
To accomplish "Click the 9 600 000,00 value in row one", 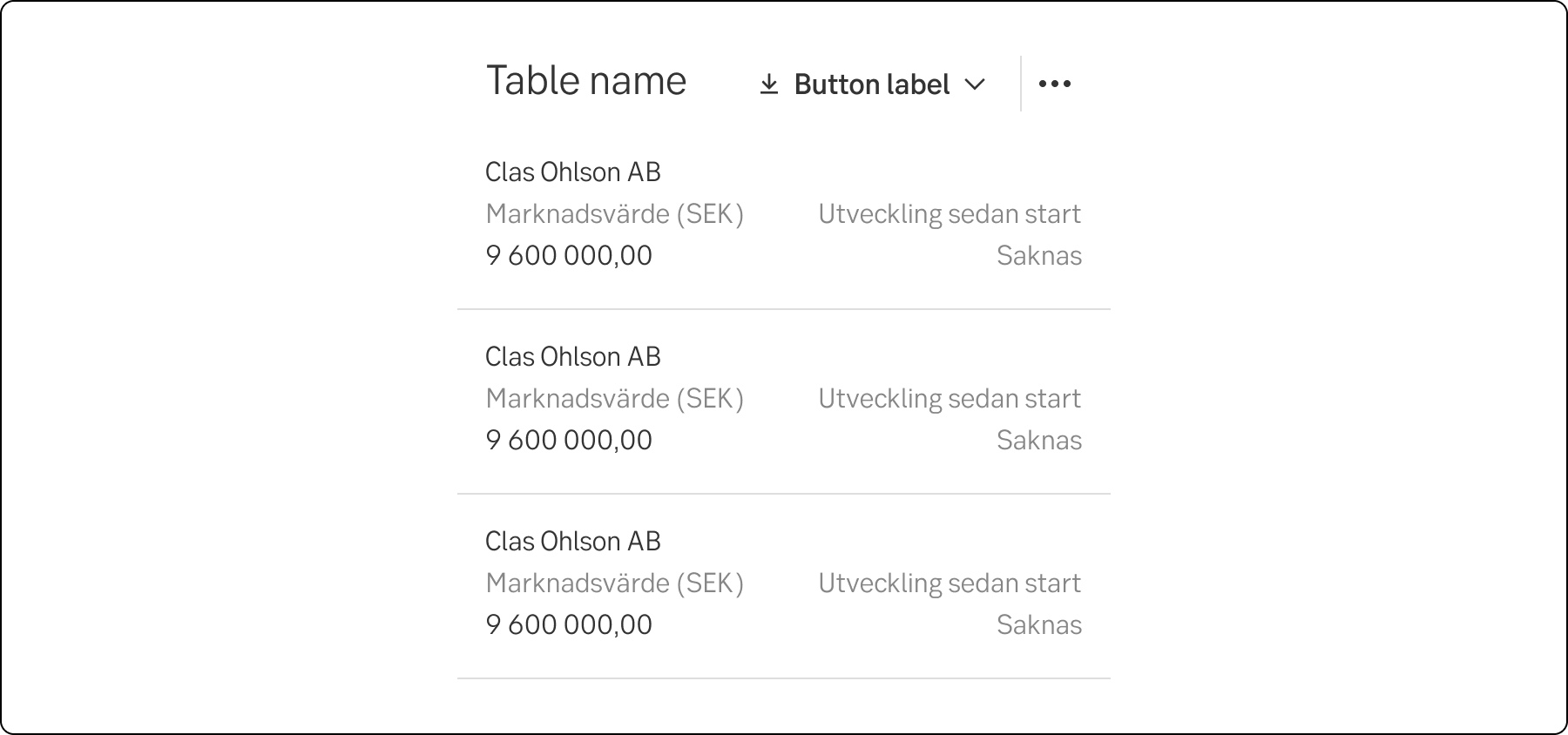I will tap(568, 255).
